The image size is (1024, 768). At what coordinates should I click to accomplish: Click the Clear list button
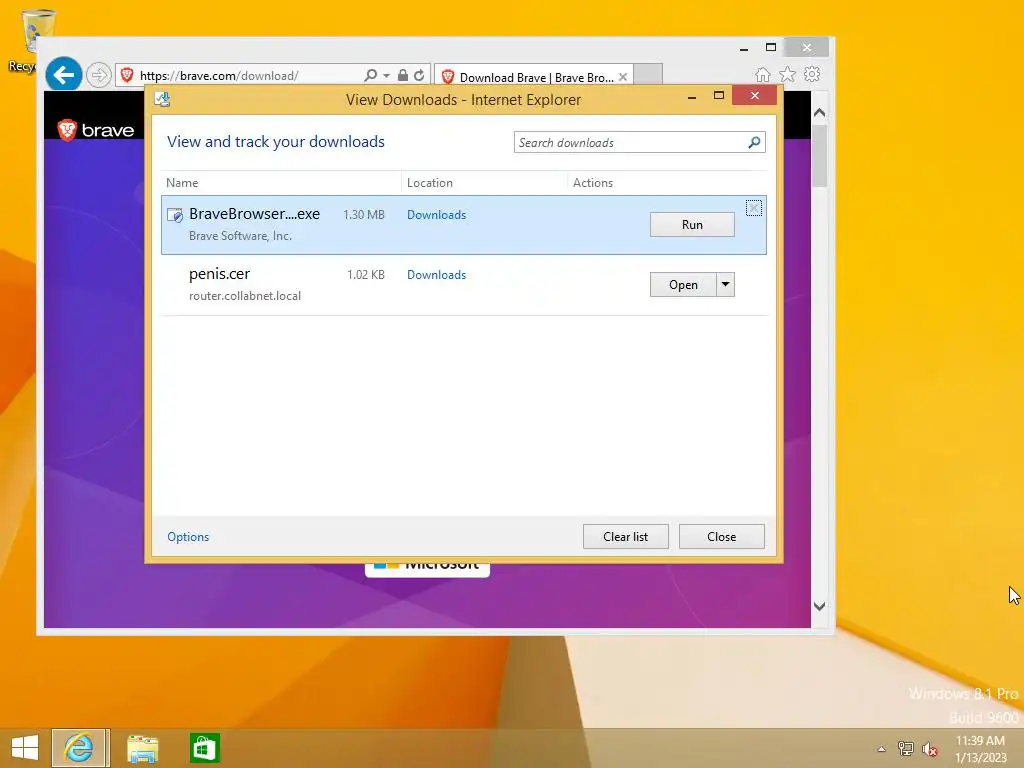tap(626, 537)
